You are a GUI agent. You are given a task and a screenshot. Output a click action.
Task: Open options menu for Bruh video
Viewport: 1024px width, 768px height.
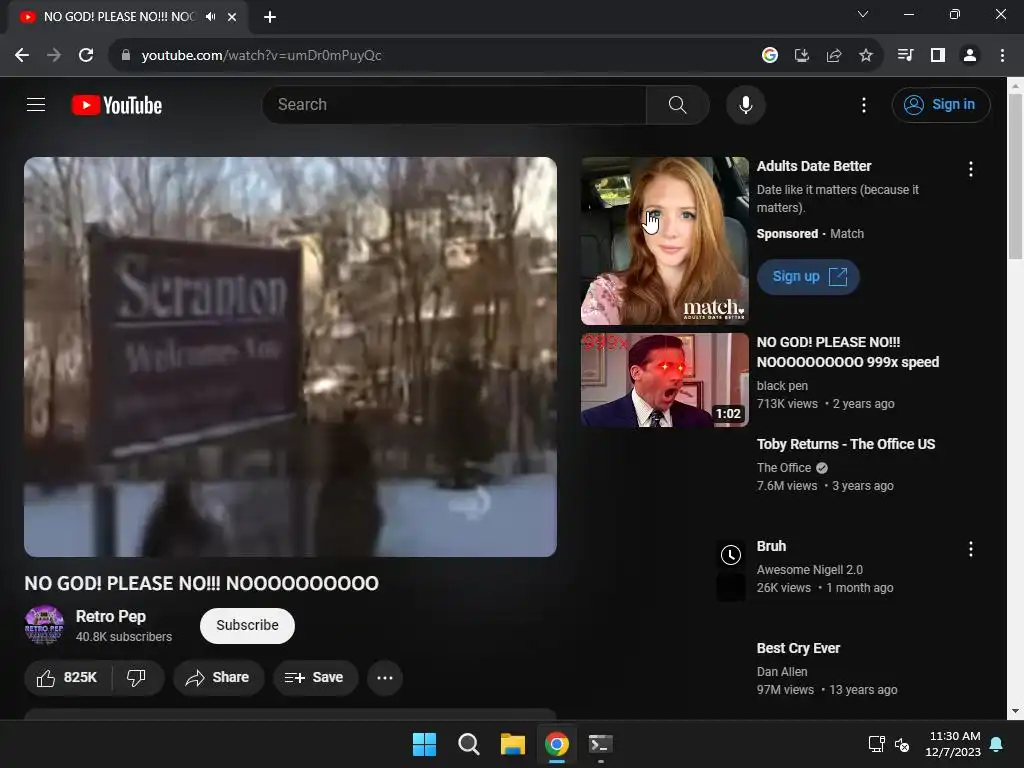point(970,549)
